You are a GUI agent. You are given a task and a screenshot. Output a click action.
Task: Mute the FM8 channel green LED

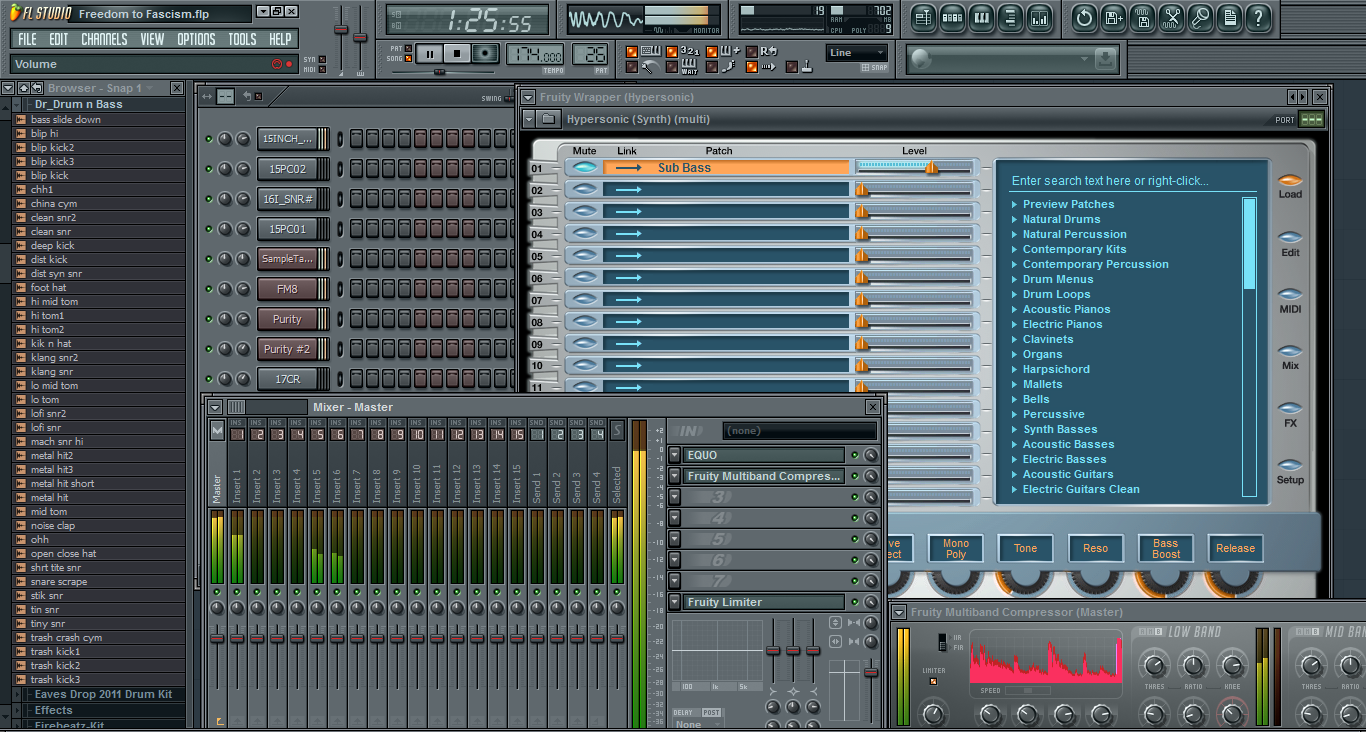(x=209, y=289)
